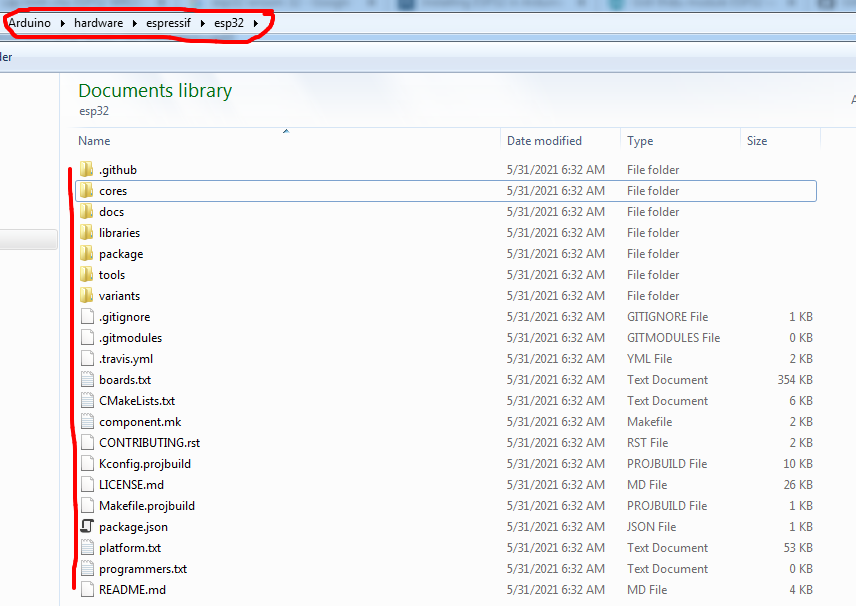Click the 26 KB size of LICENSE.md
856x606 pixels.
[798, 485]
